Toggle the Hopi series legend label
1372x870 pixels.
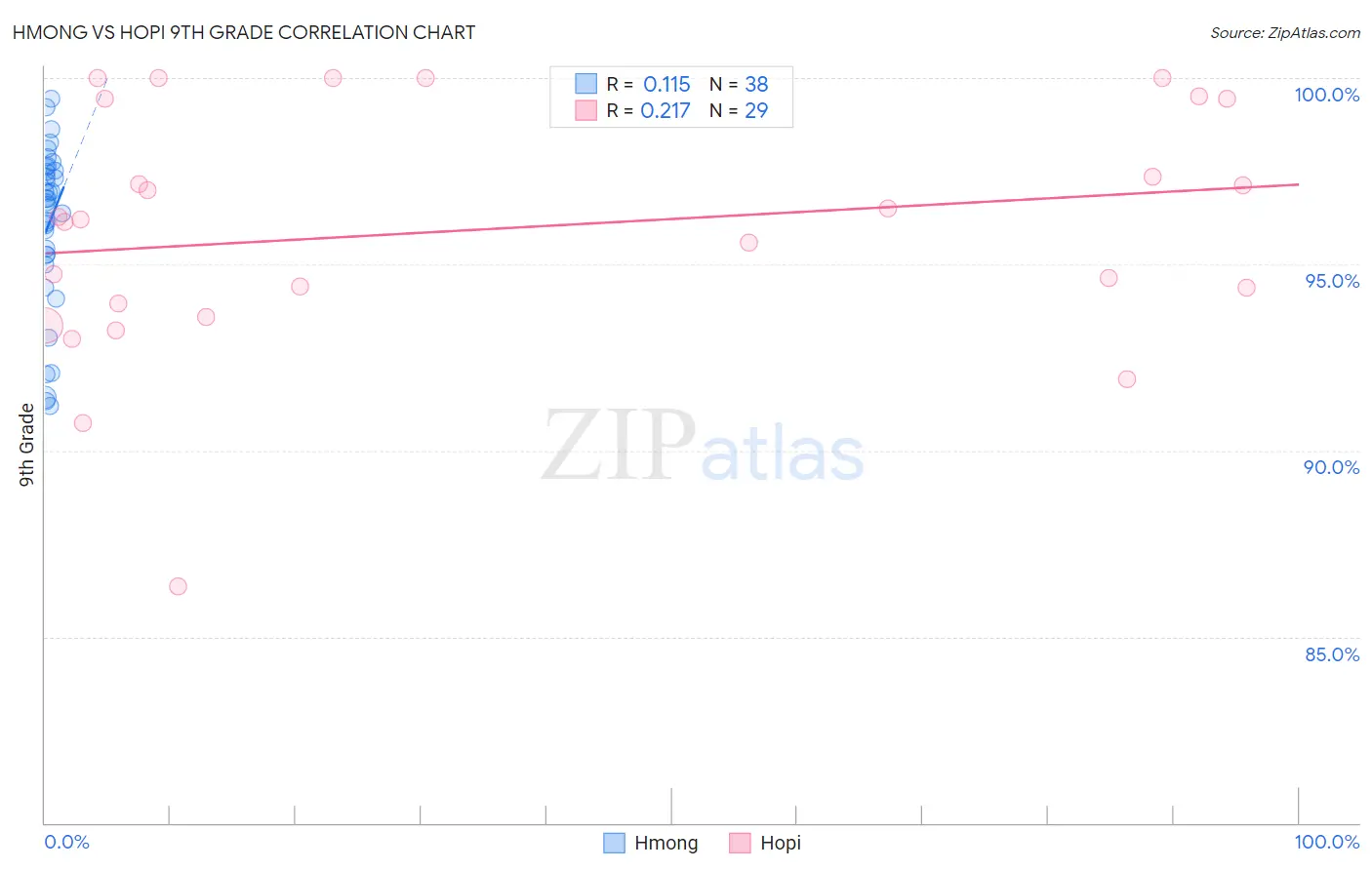tap(781, 843)
